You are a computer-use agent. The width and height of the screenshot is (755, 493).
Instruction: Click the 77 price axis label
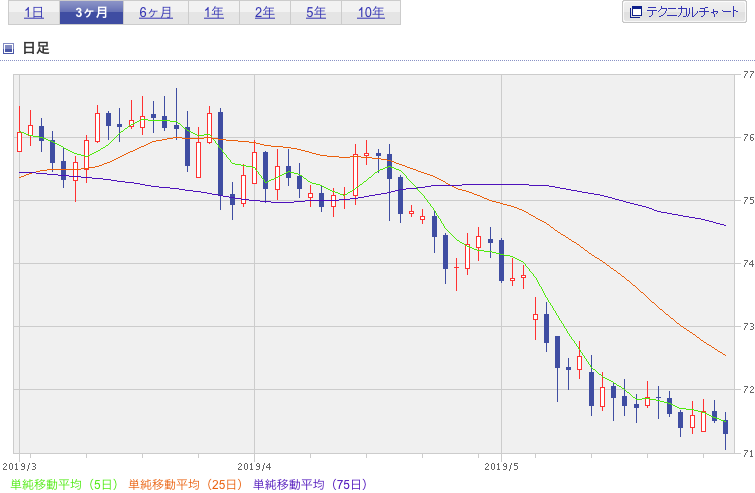coord(748,75)
